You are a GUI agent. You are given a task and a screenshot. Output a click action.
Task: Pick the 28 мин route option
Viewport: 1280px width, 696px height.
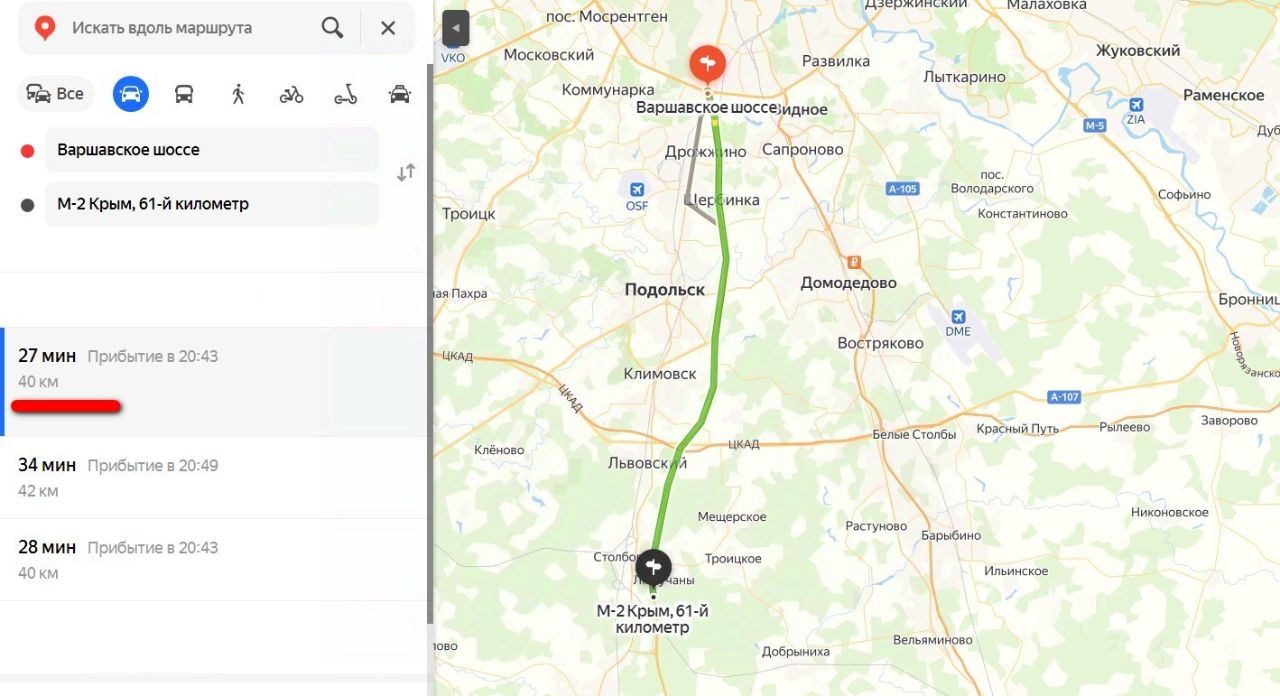[214, 560]
